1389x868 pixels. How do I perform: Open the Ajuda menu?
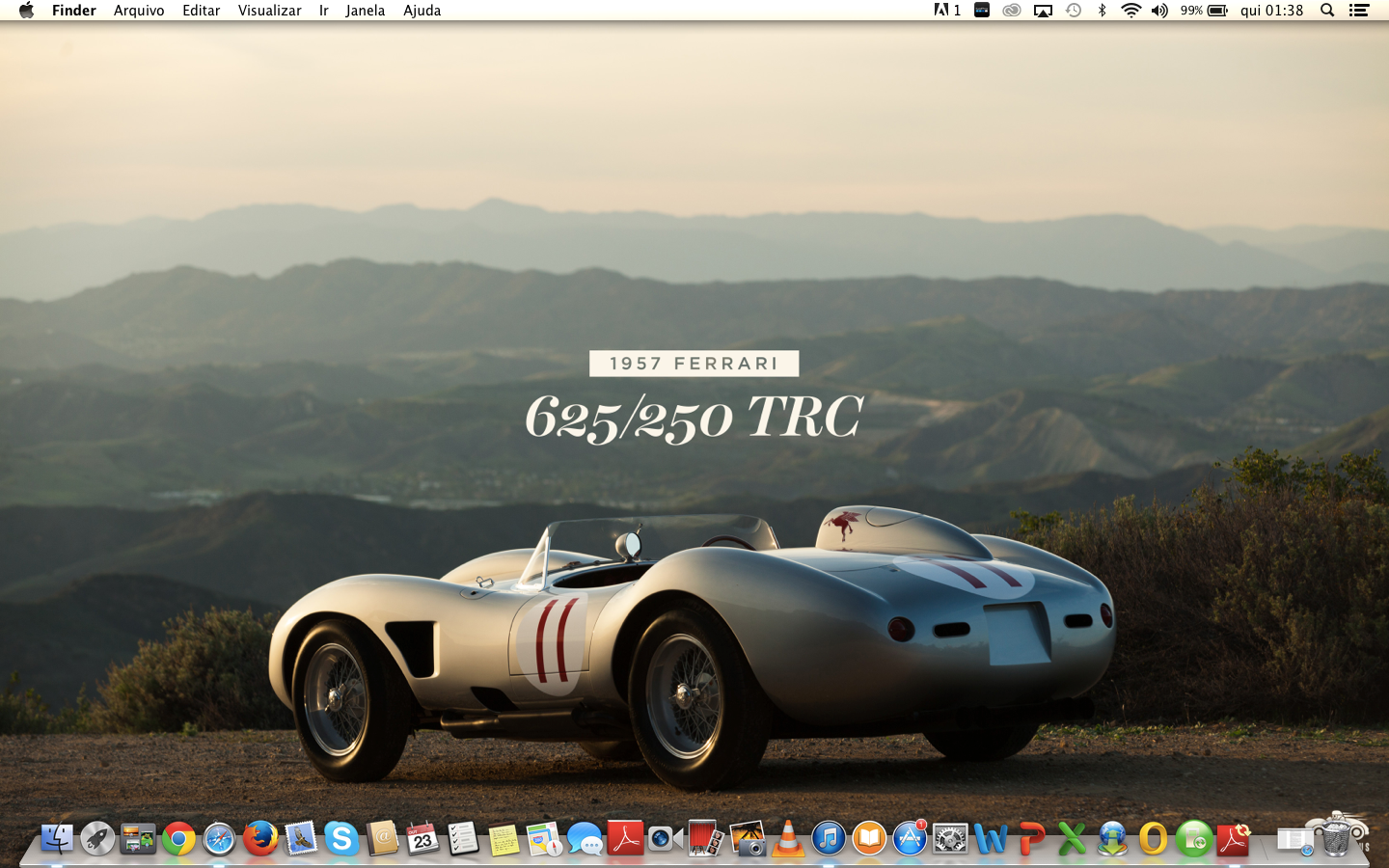coord(422,10)
